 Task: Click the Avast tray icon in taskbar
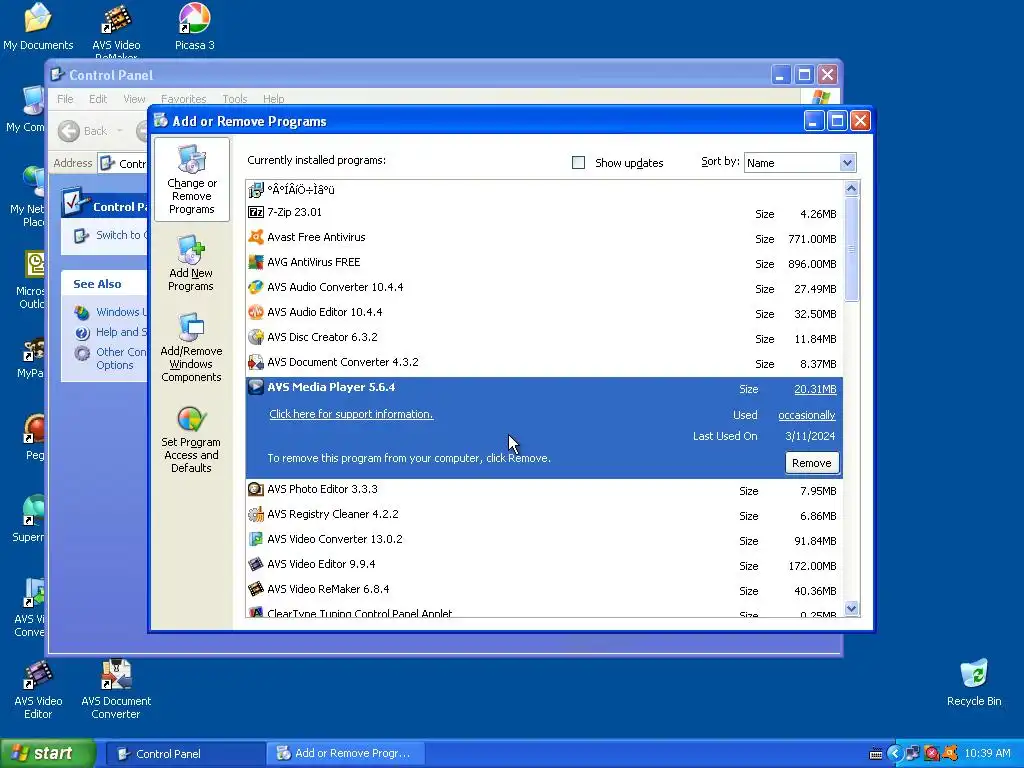coord(950,754)
